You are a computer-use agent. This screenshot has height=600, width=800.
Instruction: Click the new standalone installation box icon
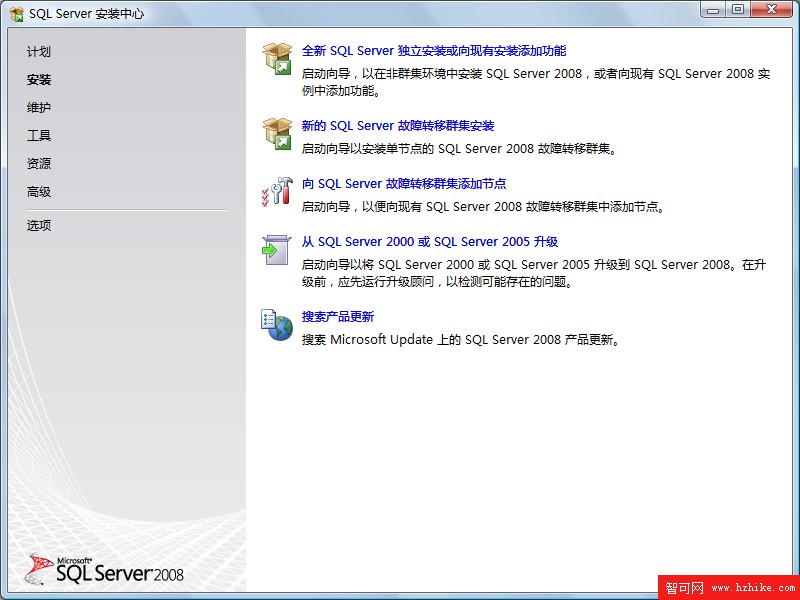click(x=277, y=59)
